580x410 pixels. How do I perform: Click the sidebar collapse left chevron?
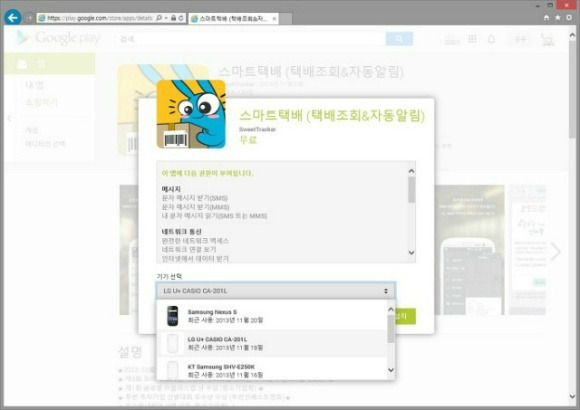pos(10,118)
